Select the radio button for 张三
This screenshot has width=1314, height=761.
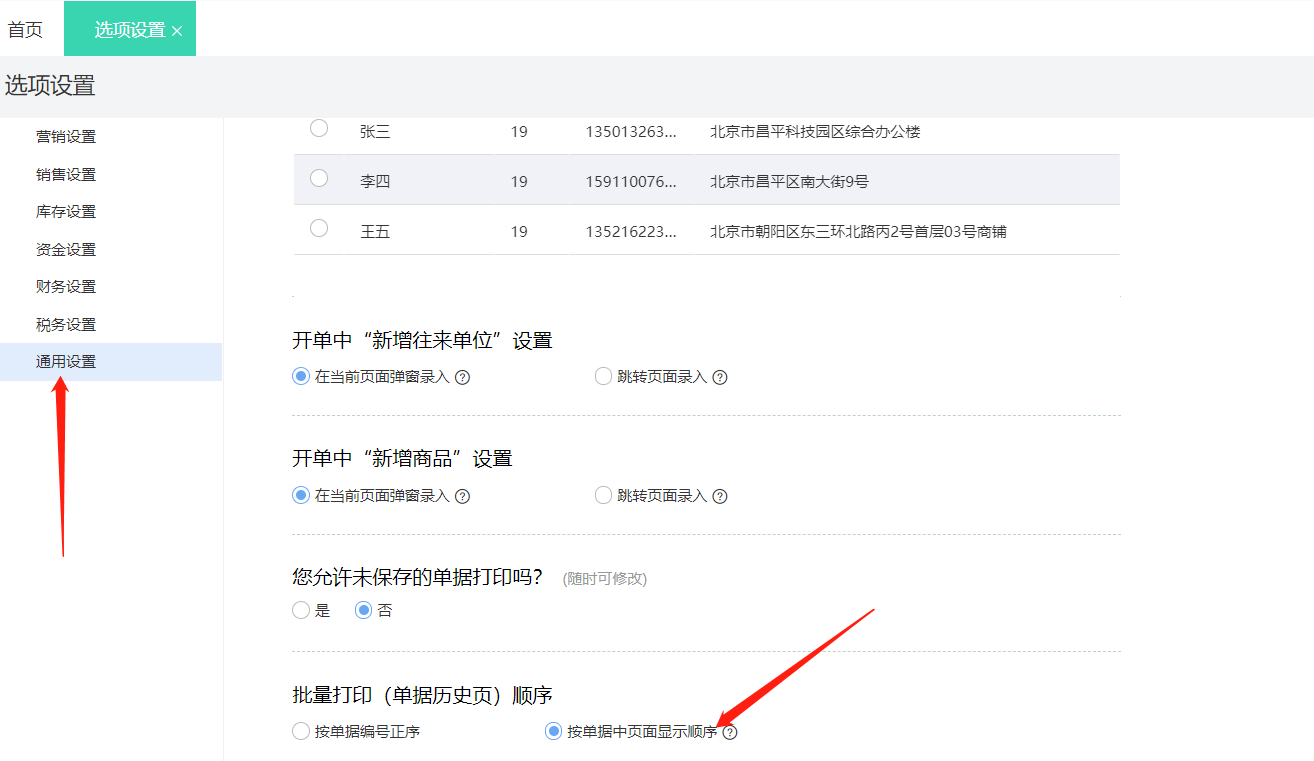(318, 128)
